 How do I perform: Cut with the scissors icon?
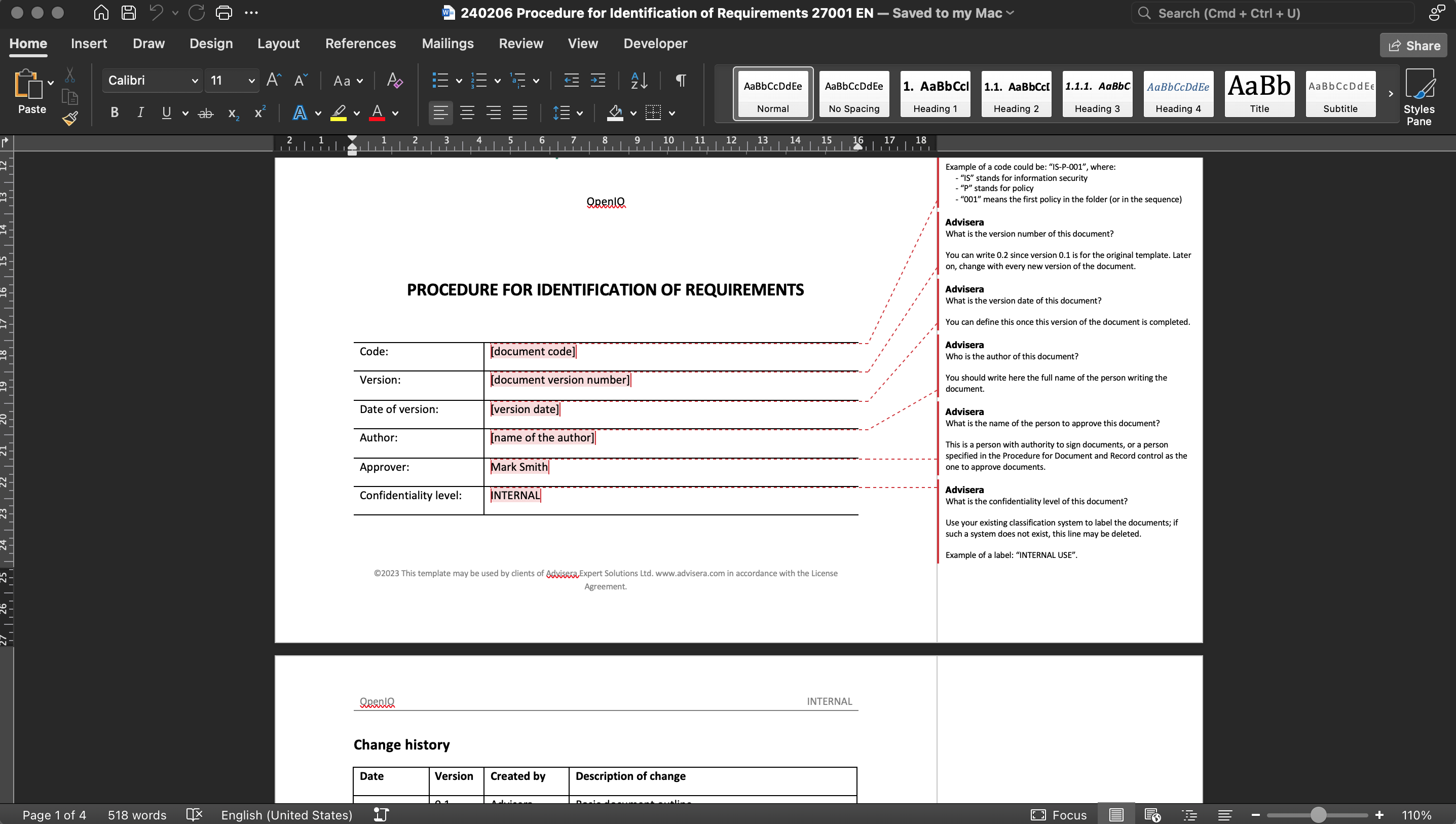tap(69, 74)
